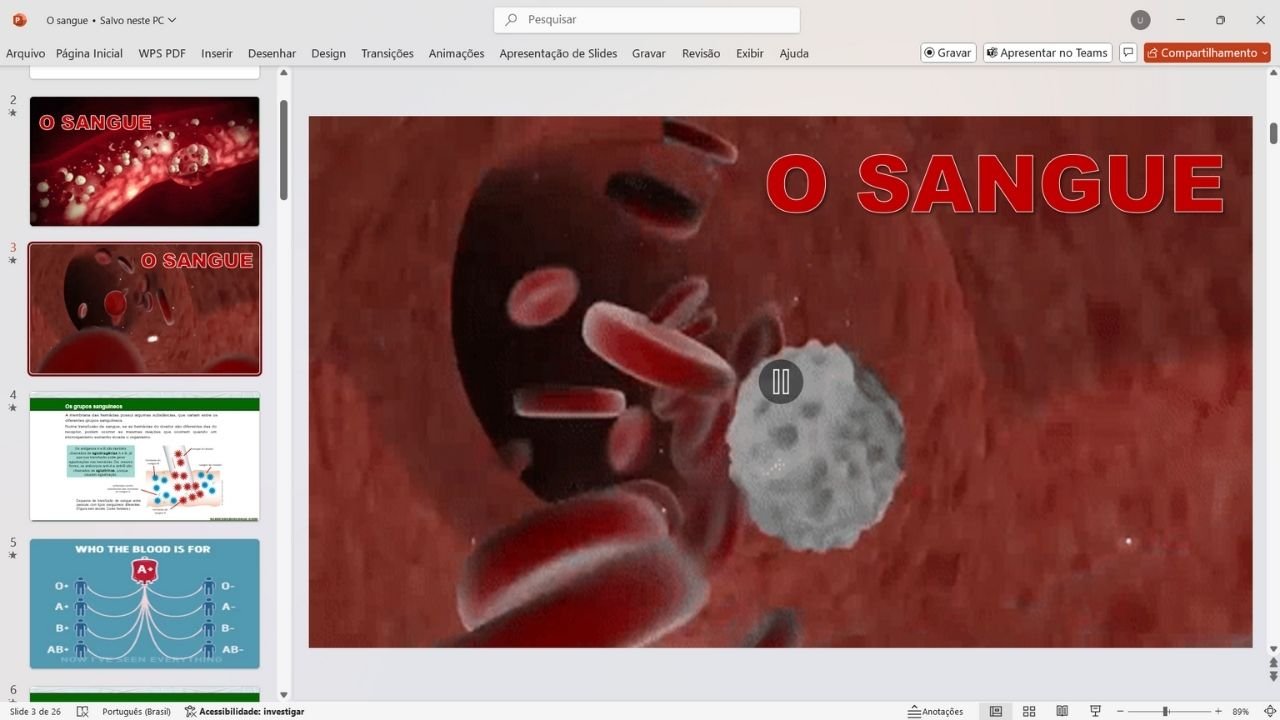Click the slide panel vertical scrollbar thumb
The height and width of the screenshot is (720, 1280).
(x=283, y=150)
